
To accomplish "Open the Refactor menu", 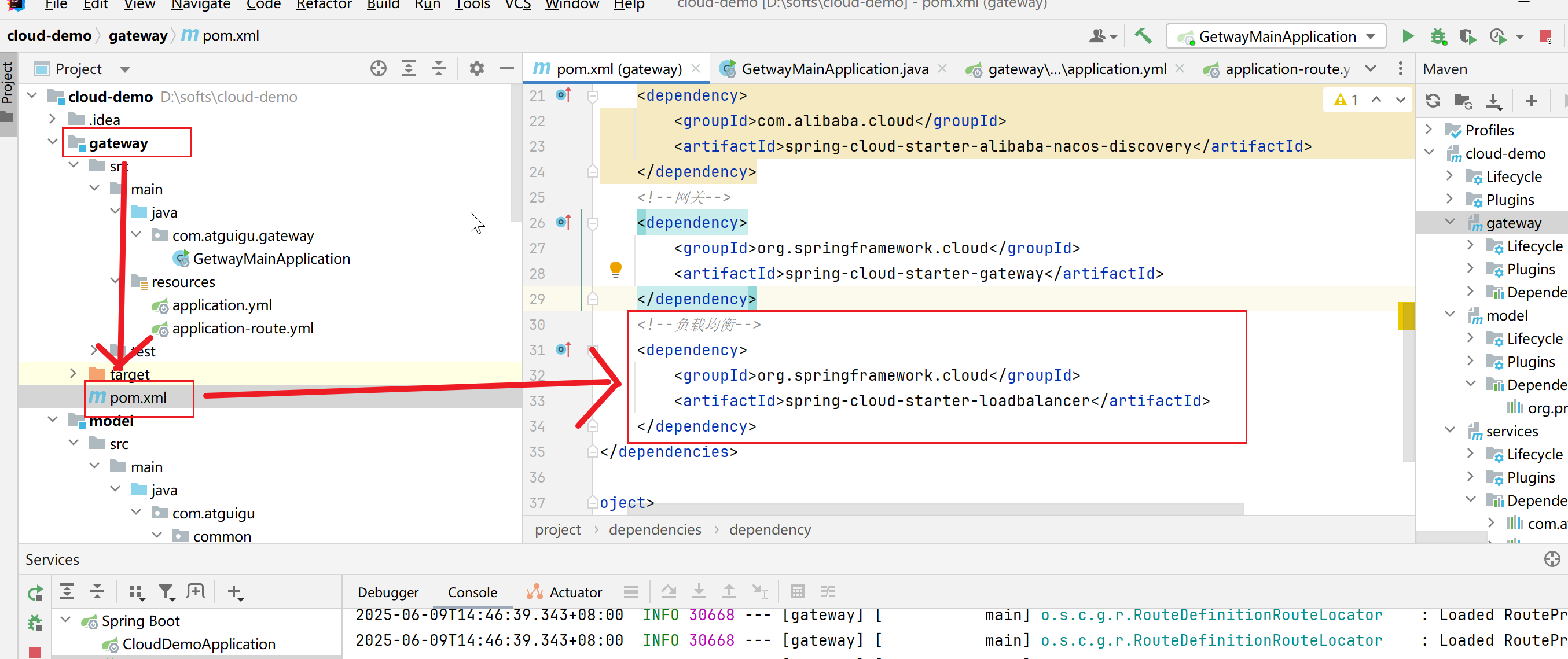I will tap(324, 5).
